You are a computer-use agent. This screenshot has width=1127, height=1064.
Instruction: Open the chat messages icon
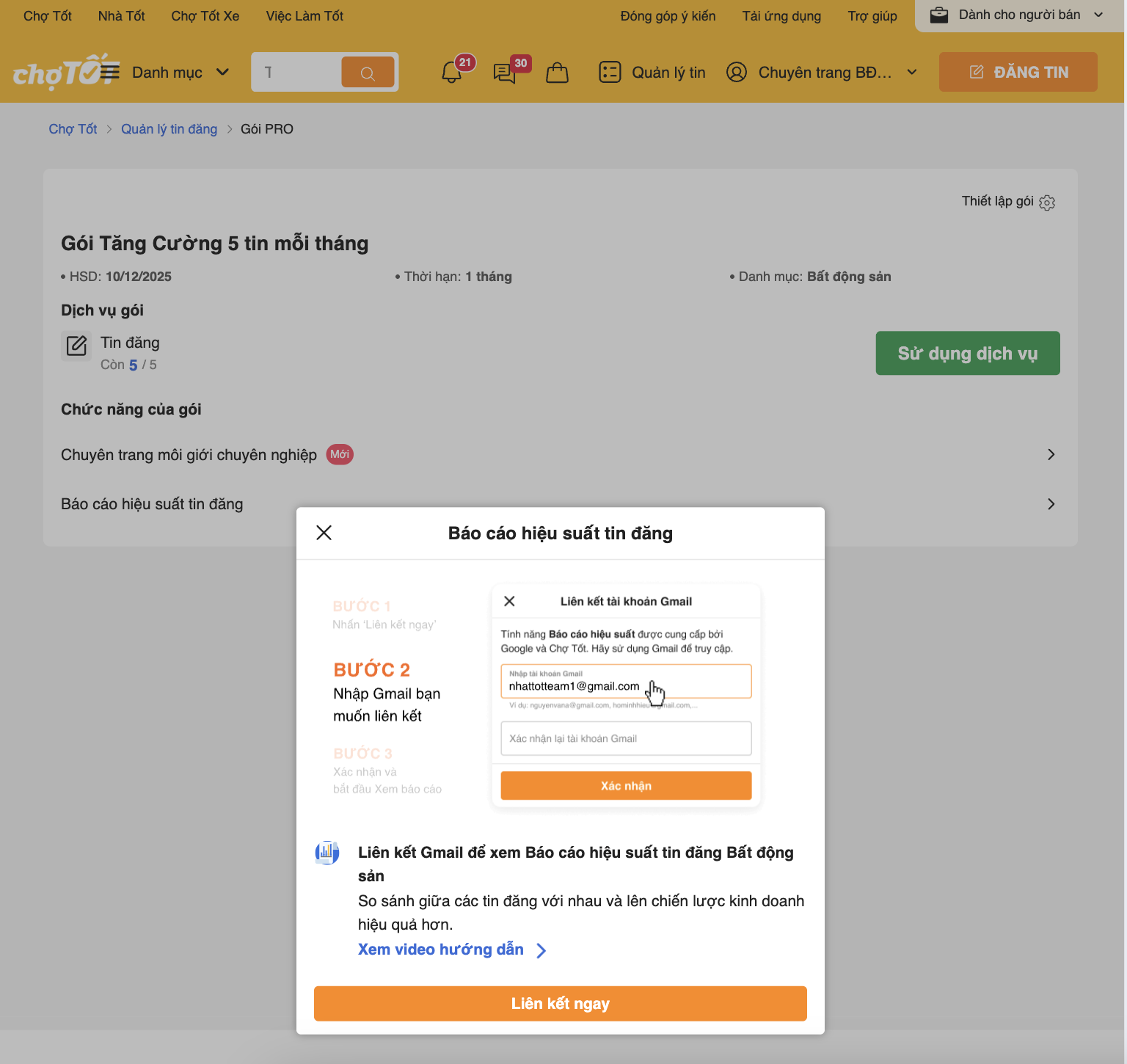pyautogui.click(x=505, y=73)
